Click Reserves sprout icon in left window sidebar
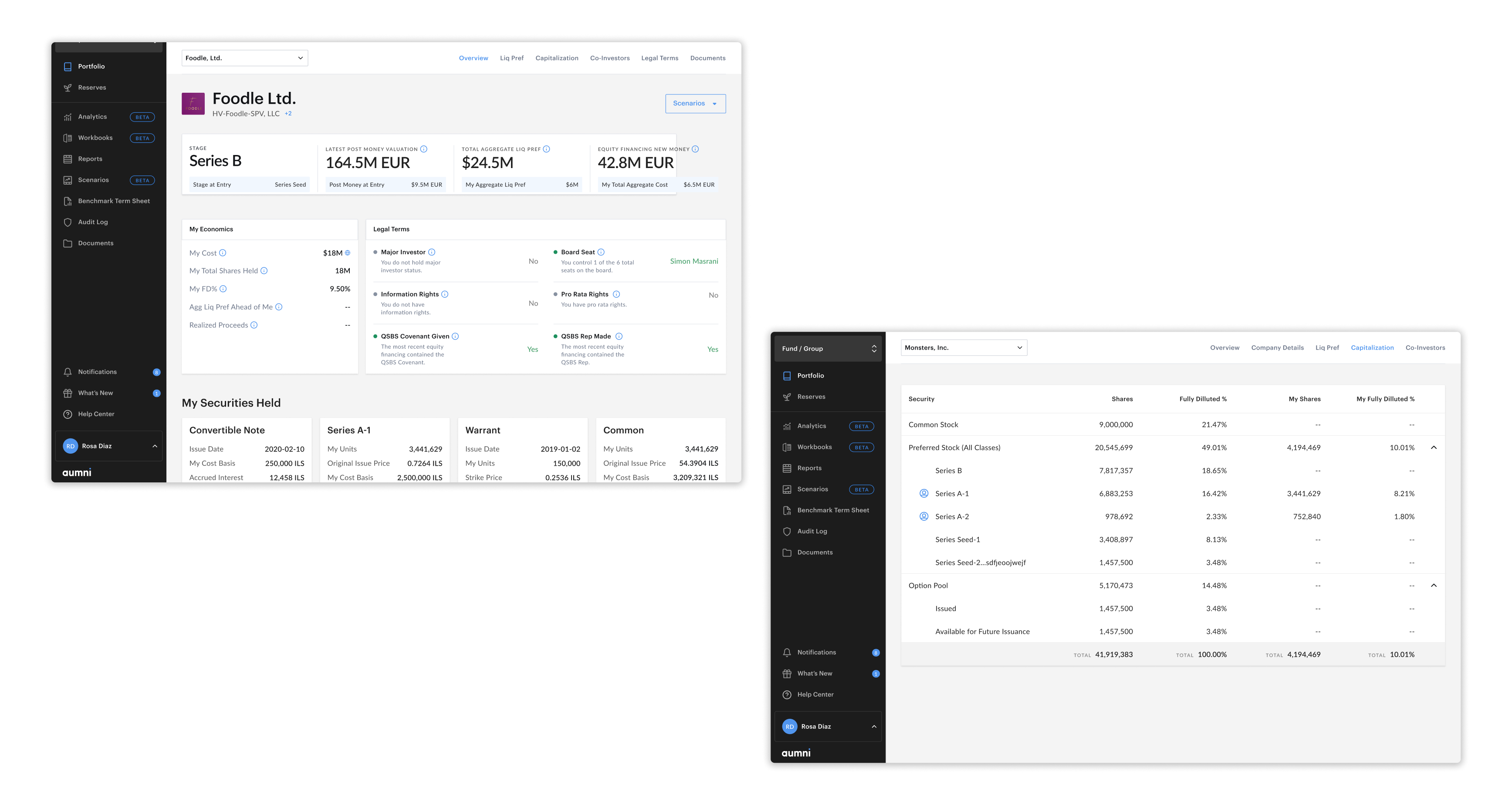 point(68,88)
